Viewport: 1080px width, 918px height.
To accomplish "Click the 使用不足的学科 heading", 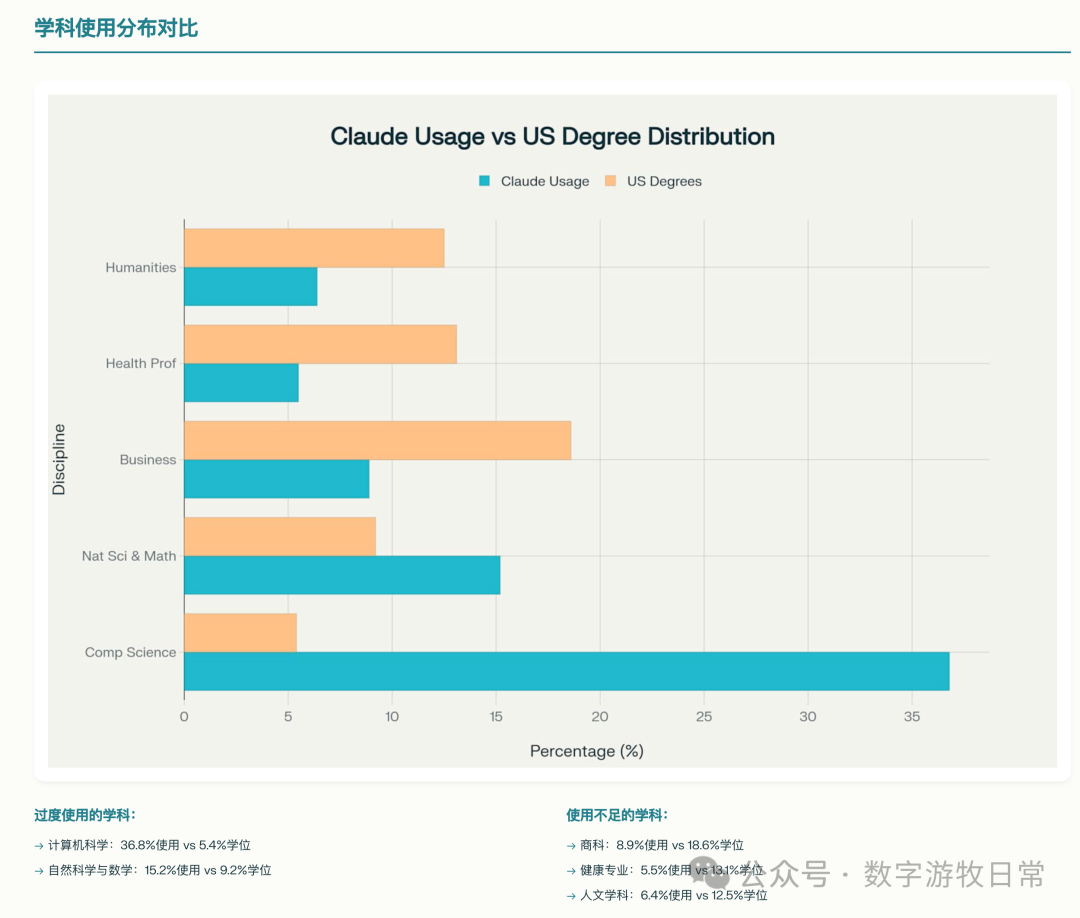I will coord(617,815).
